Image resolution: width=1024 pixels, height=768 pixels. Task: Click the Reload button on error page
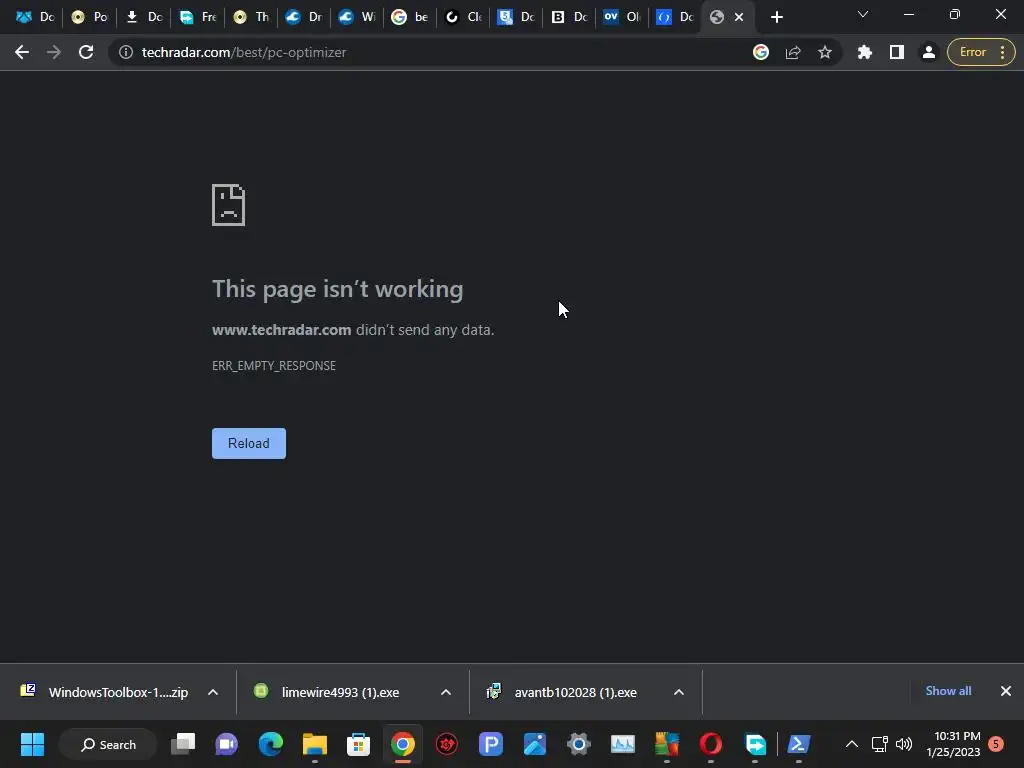pos(249,443)
